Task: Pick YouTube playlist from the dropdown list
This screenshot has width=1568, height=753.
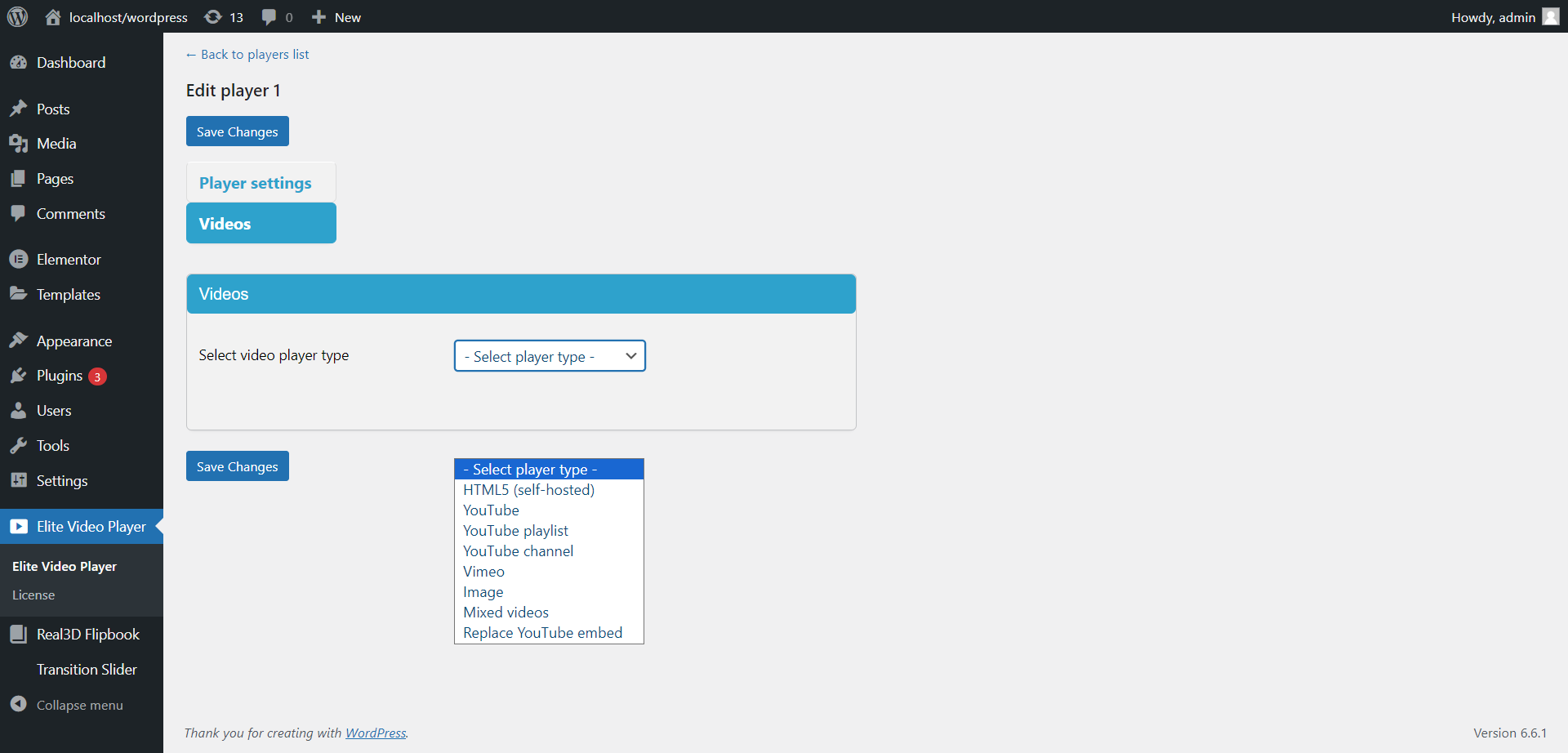Action: pos(549,531)
